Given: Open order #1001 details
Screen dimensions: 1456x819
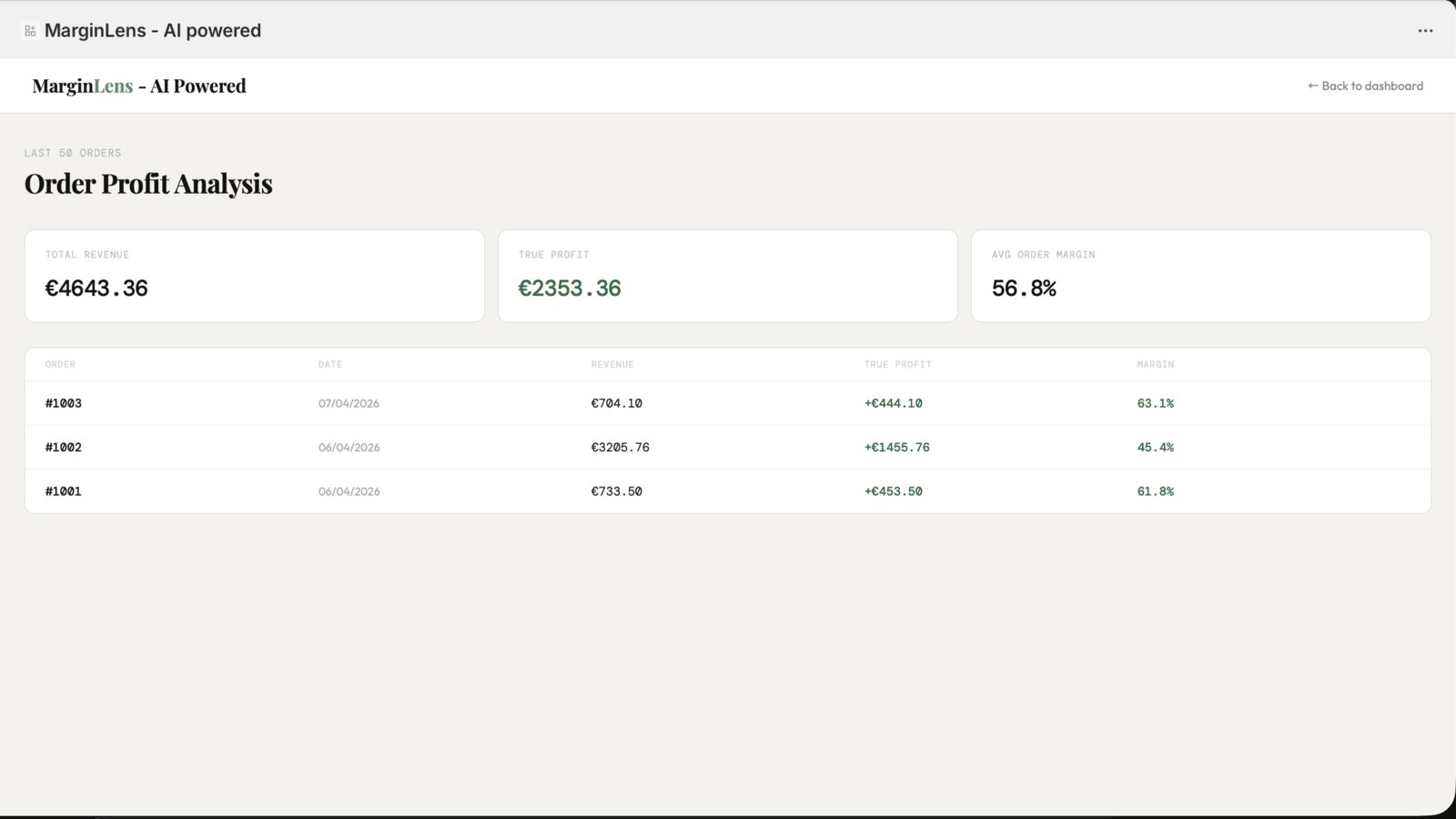Looking at the screenshot, I should point(63,490).
